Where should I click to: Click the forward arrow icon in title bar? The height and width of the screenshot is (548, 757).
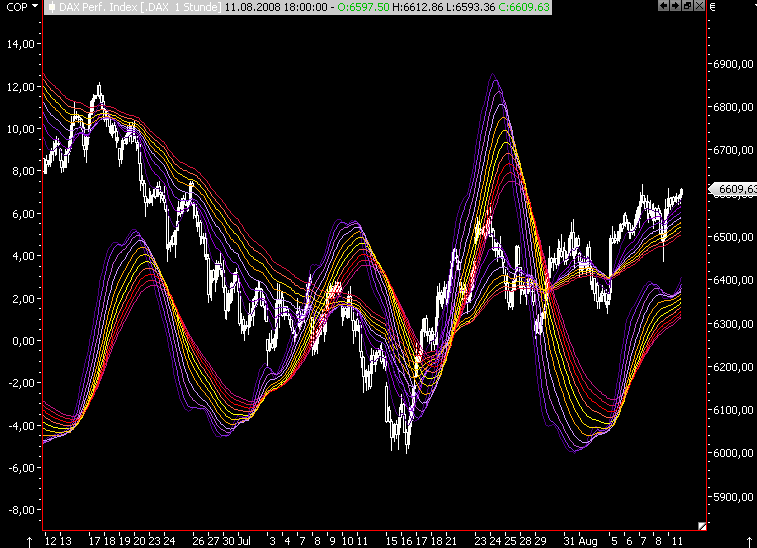point(675,6)
